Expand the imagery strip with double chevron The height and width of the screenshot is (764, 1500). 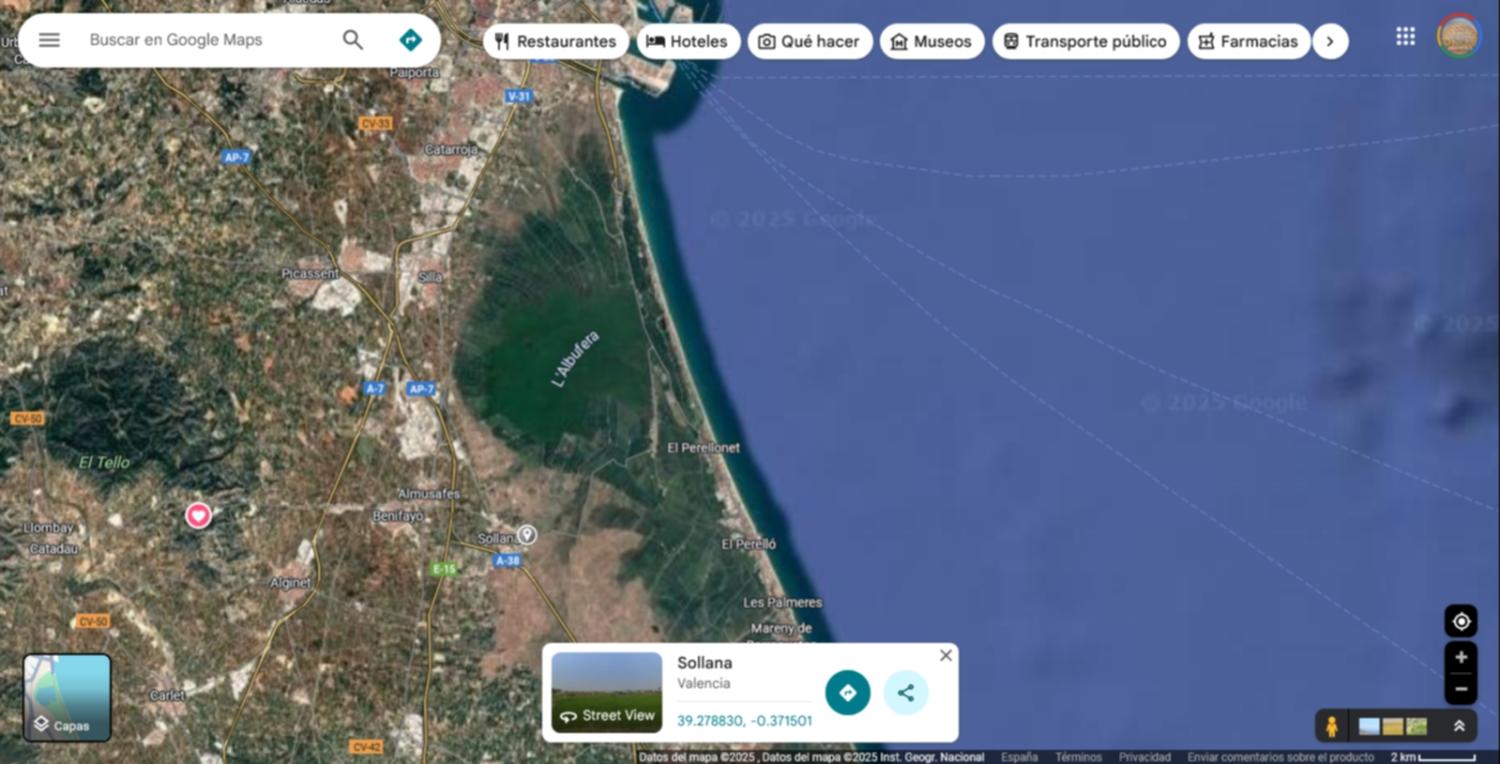[x=1459, y=726]
